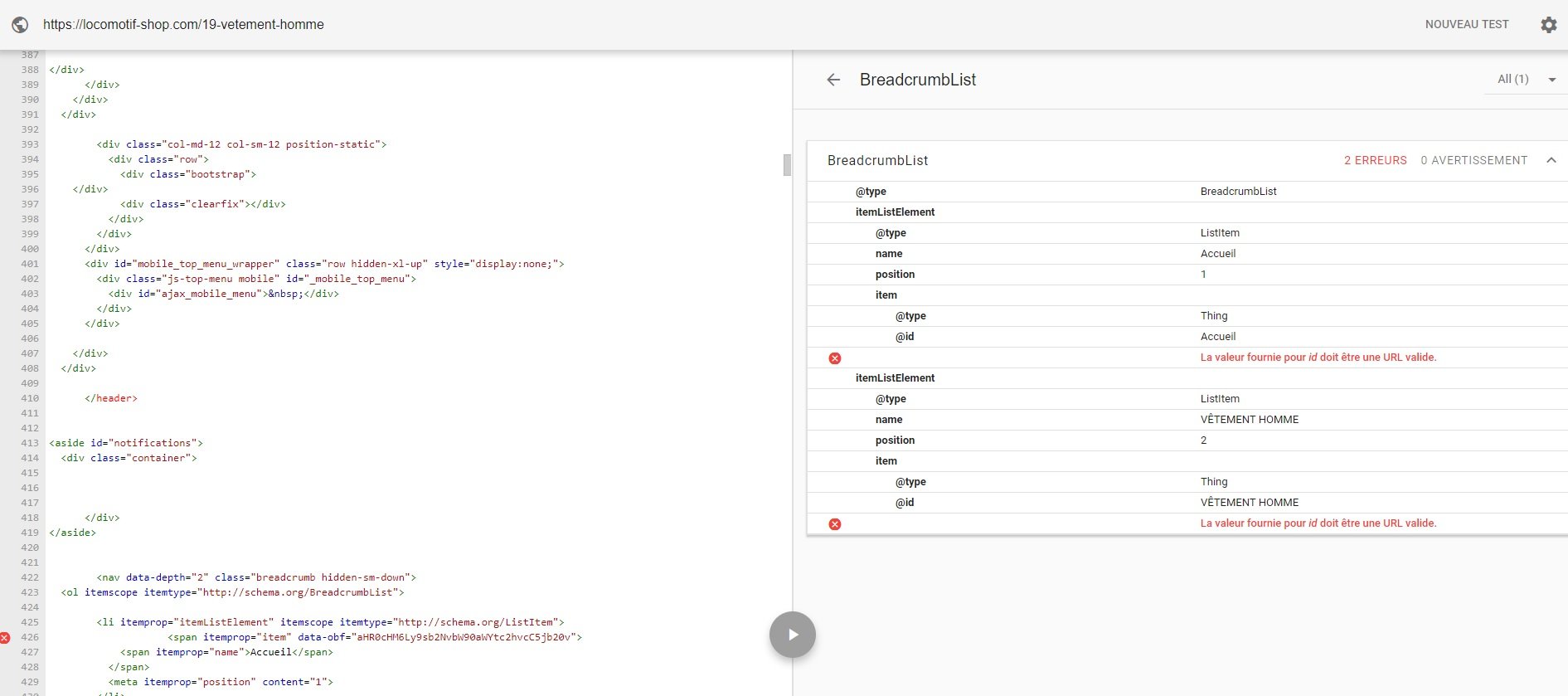
Task: Run the test with the play button
Action: tap(793, 635)
